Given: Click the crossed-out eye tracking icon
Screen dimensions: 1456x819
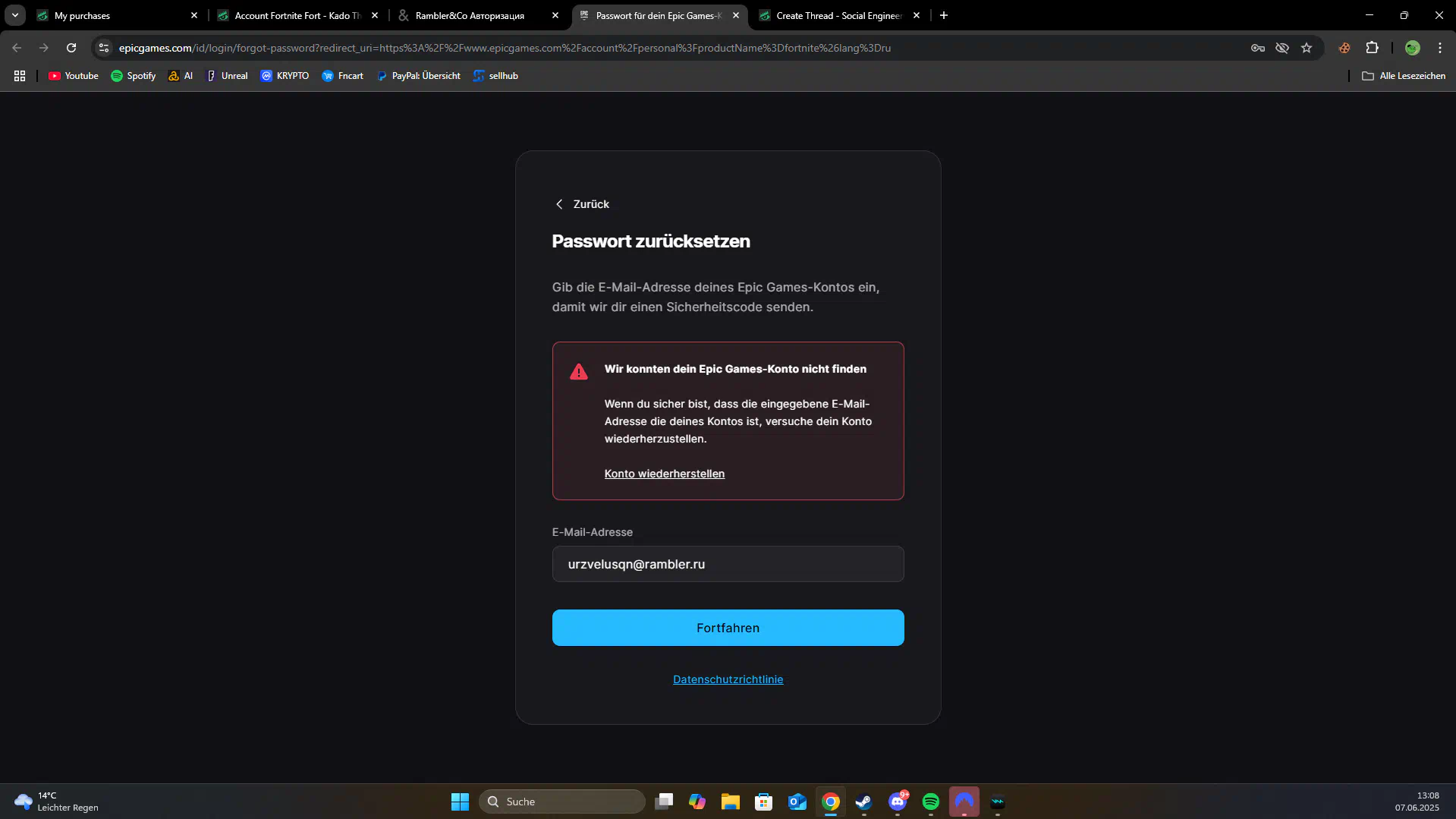Looking at the screenshot, I should [x=1282, y=48].
